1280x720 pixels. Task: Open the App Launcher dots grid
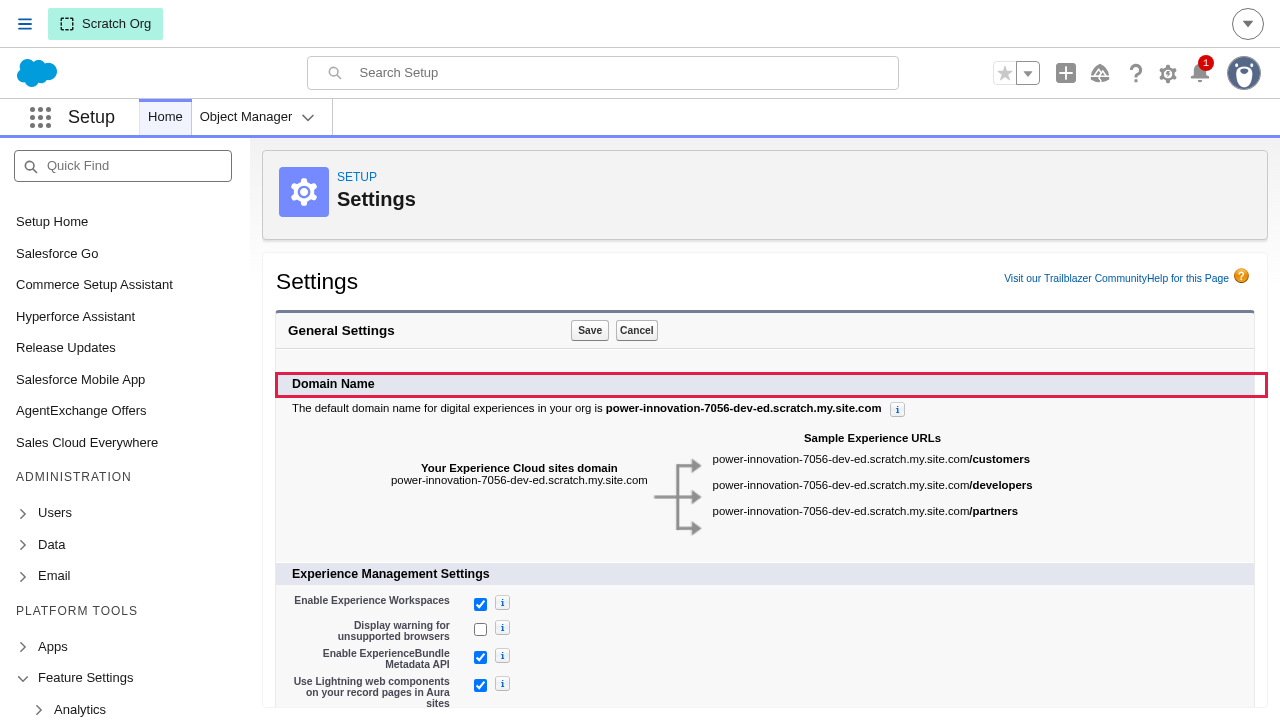[40, 117]
